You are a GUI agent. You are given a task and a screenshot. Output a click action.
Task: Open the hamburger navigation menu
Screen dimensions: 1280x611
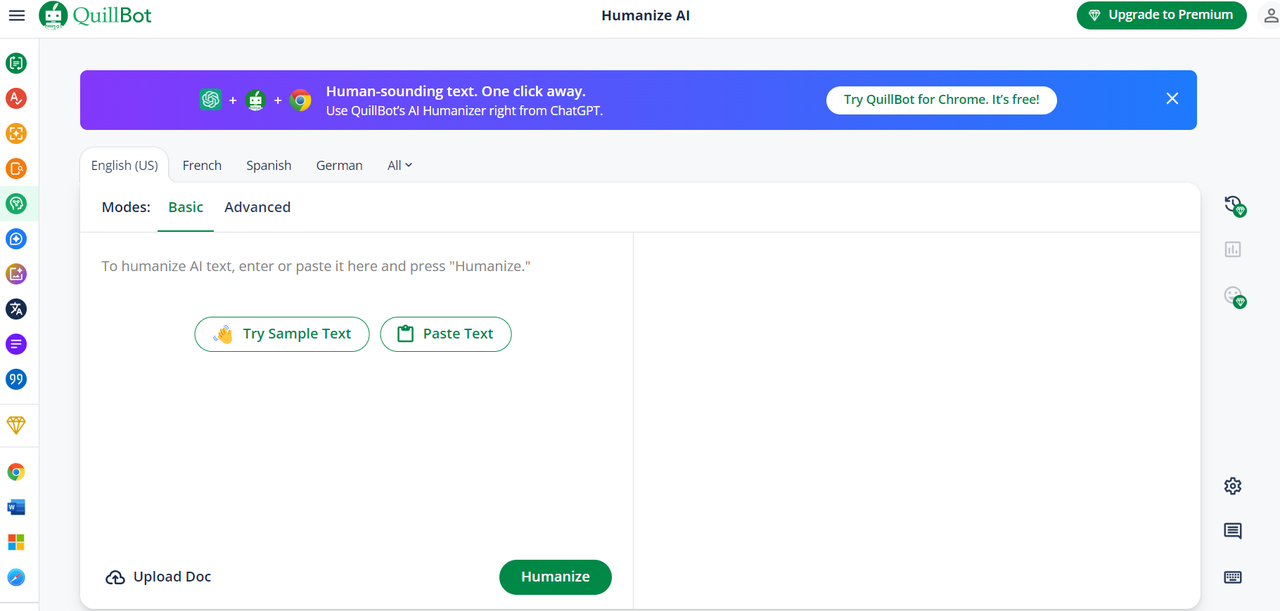16,16
